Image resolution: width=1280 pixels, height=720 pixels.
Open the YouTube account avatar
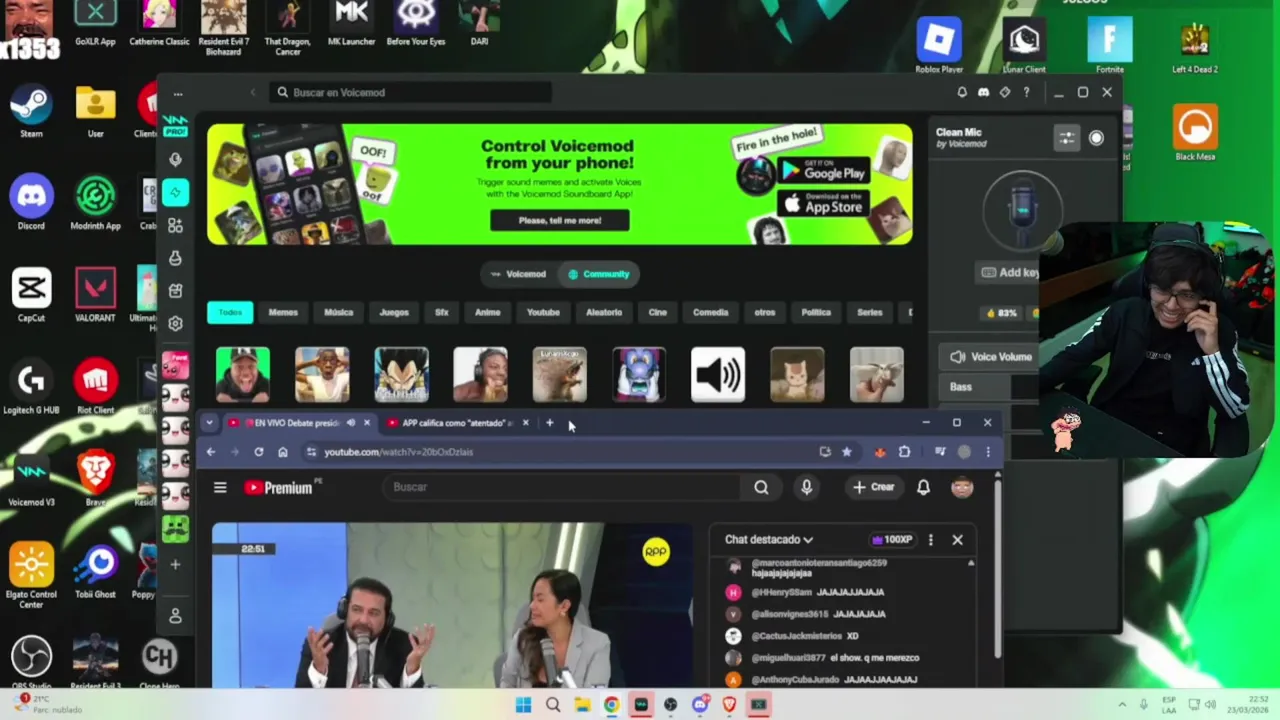click(962, 487)
